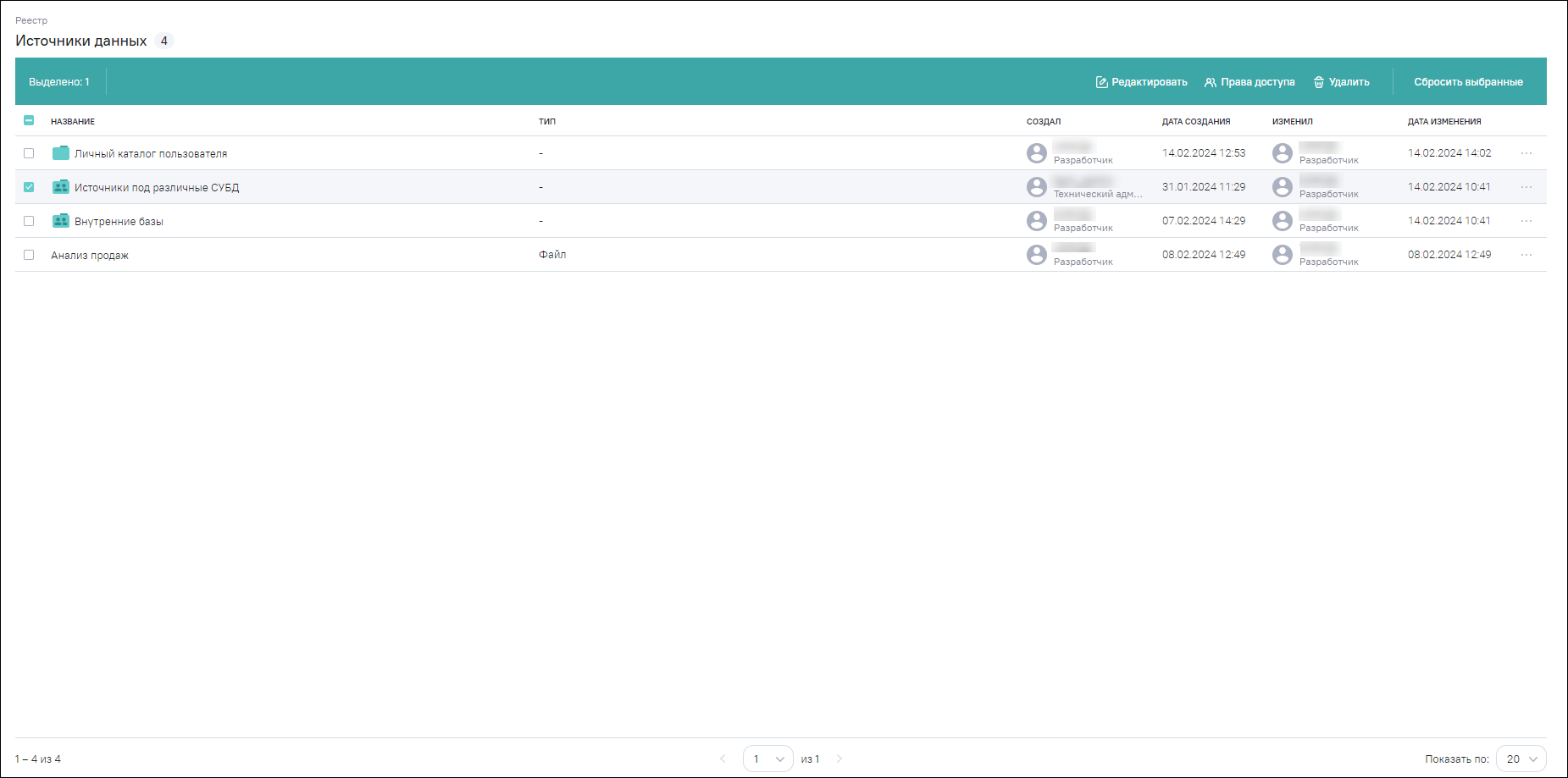Open the three-dot menu for Внутренние базы

1526,221
